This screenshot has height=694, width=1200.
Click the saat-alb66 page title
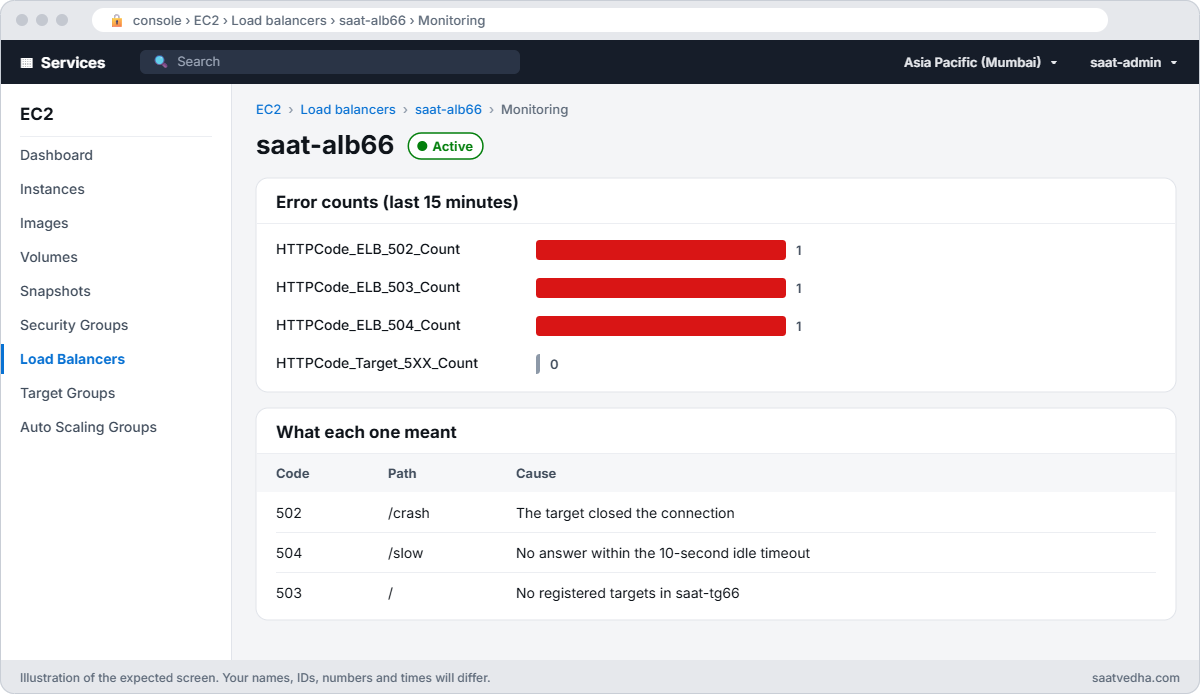(325, 145)
